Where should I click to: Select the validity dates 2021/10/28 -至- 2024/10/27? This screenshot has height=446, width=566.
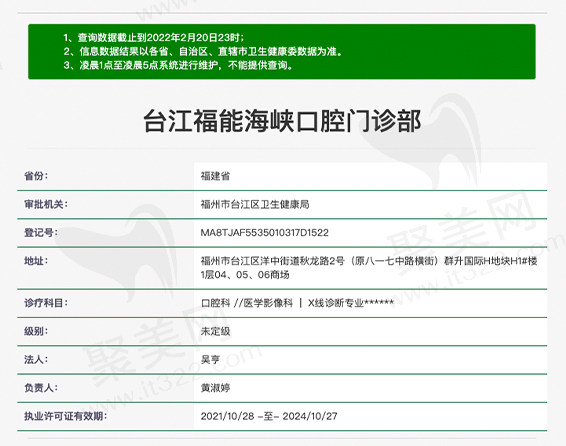[x=269, y=416]
